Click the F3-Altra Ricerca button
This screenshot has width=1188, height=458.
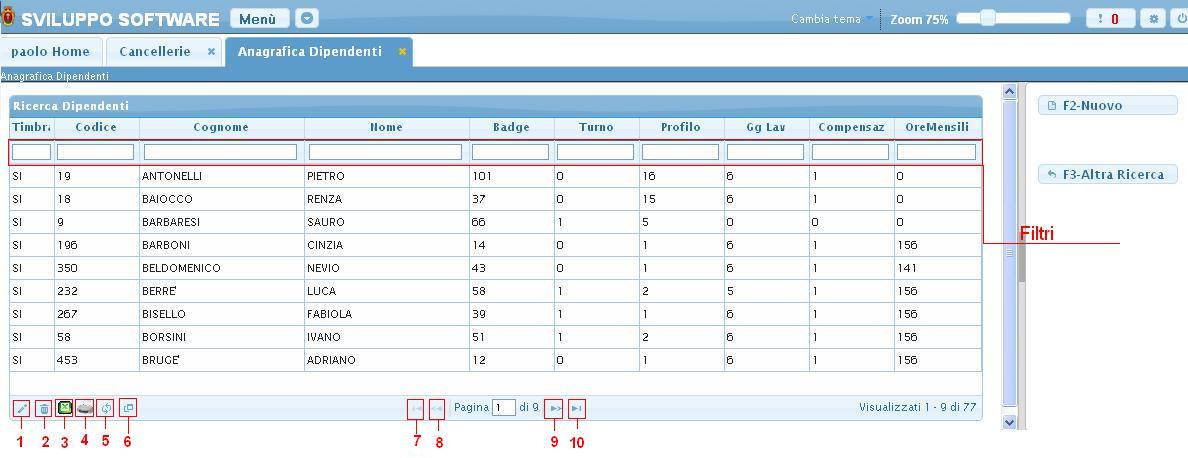coord(1108,174)
